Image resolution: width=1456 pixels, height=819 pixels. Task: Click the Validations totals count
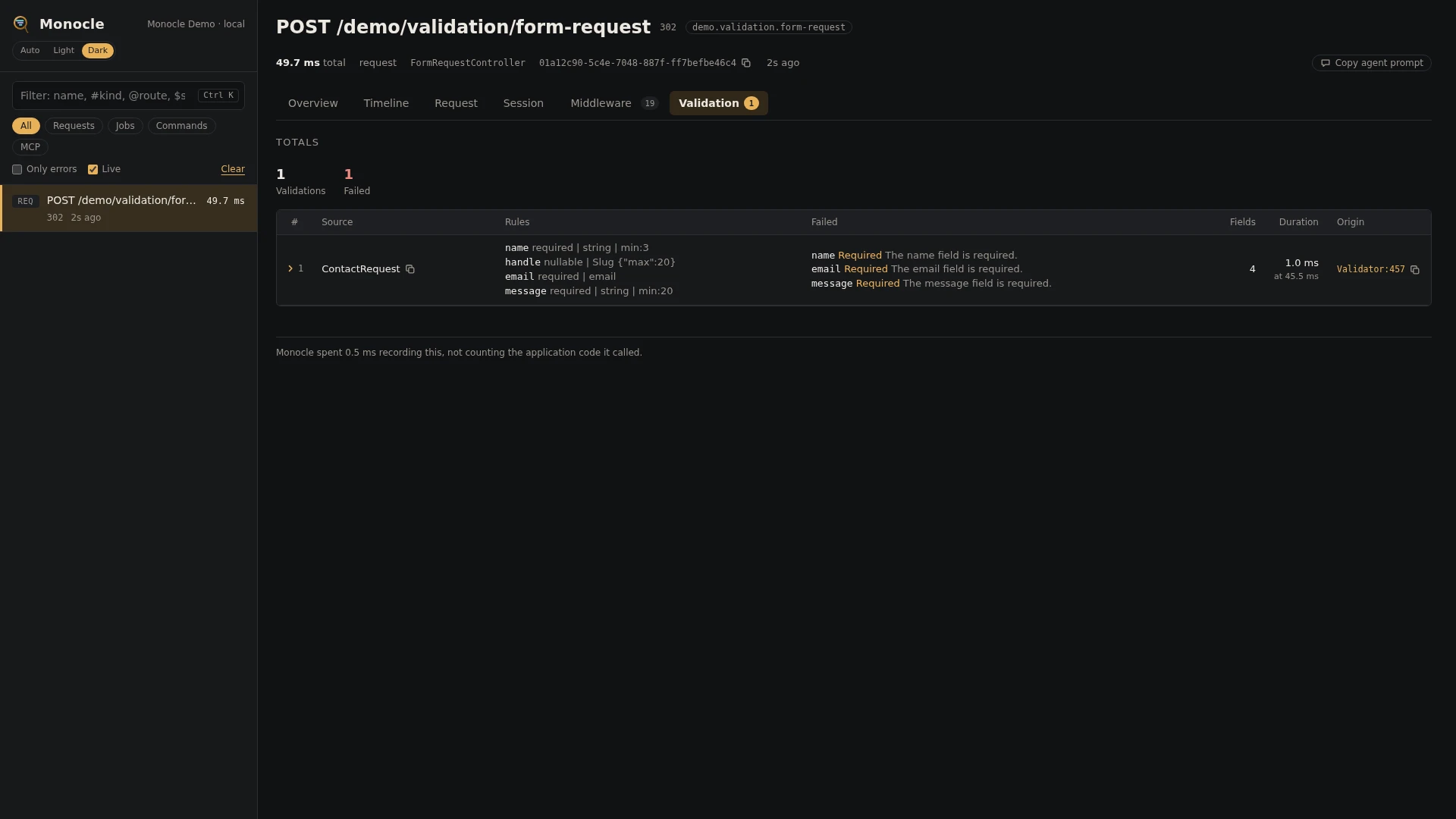click(x=281, y=174)
